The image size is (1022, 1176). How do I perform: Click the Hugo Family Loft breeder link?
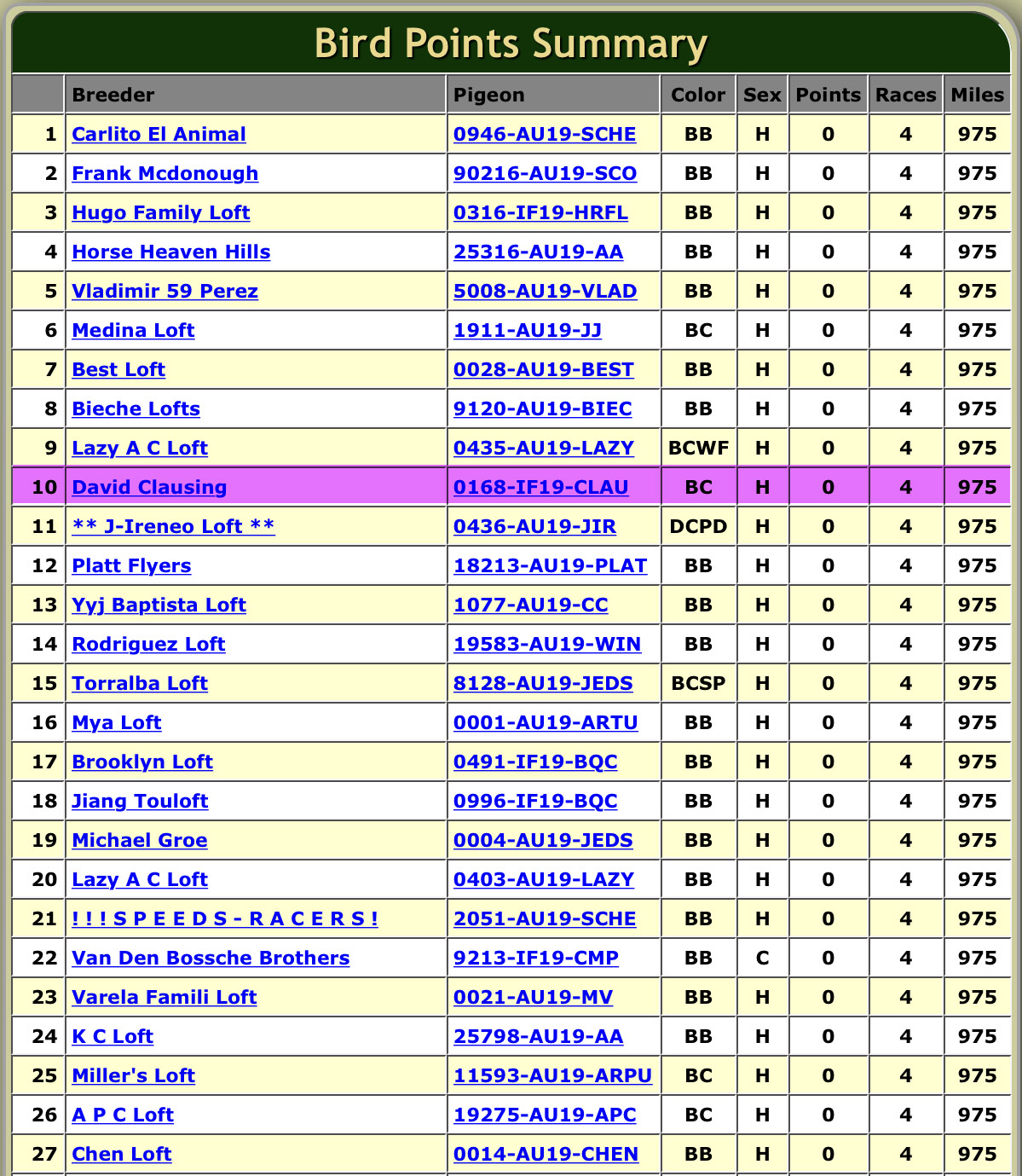pos(160,213)
